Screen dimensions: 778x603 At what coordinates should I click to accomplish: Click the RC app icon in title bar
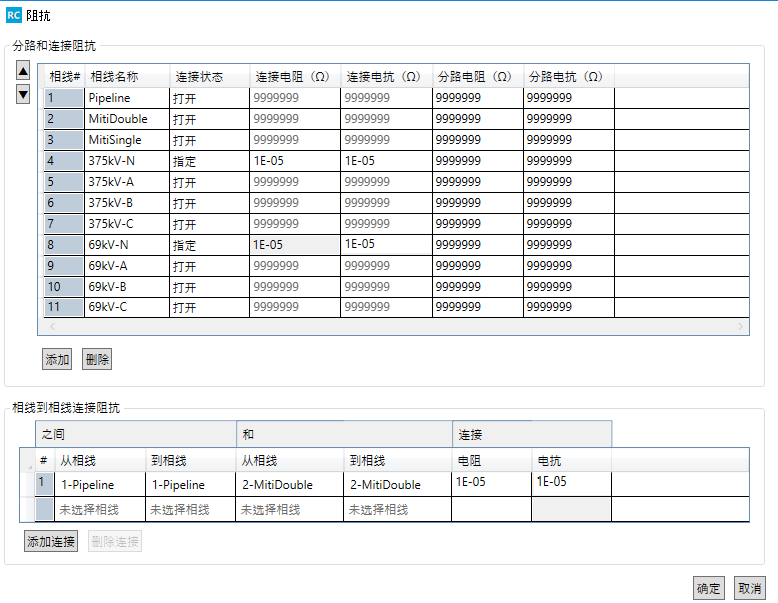coord(13,15)
